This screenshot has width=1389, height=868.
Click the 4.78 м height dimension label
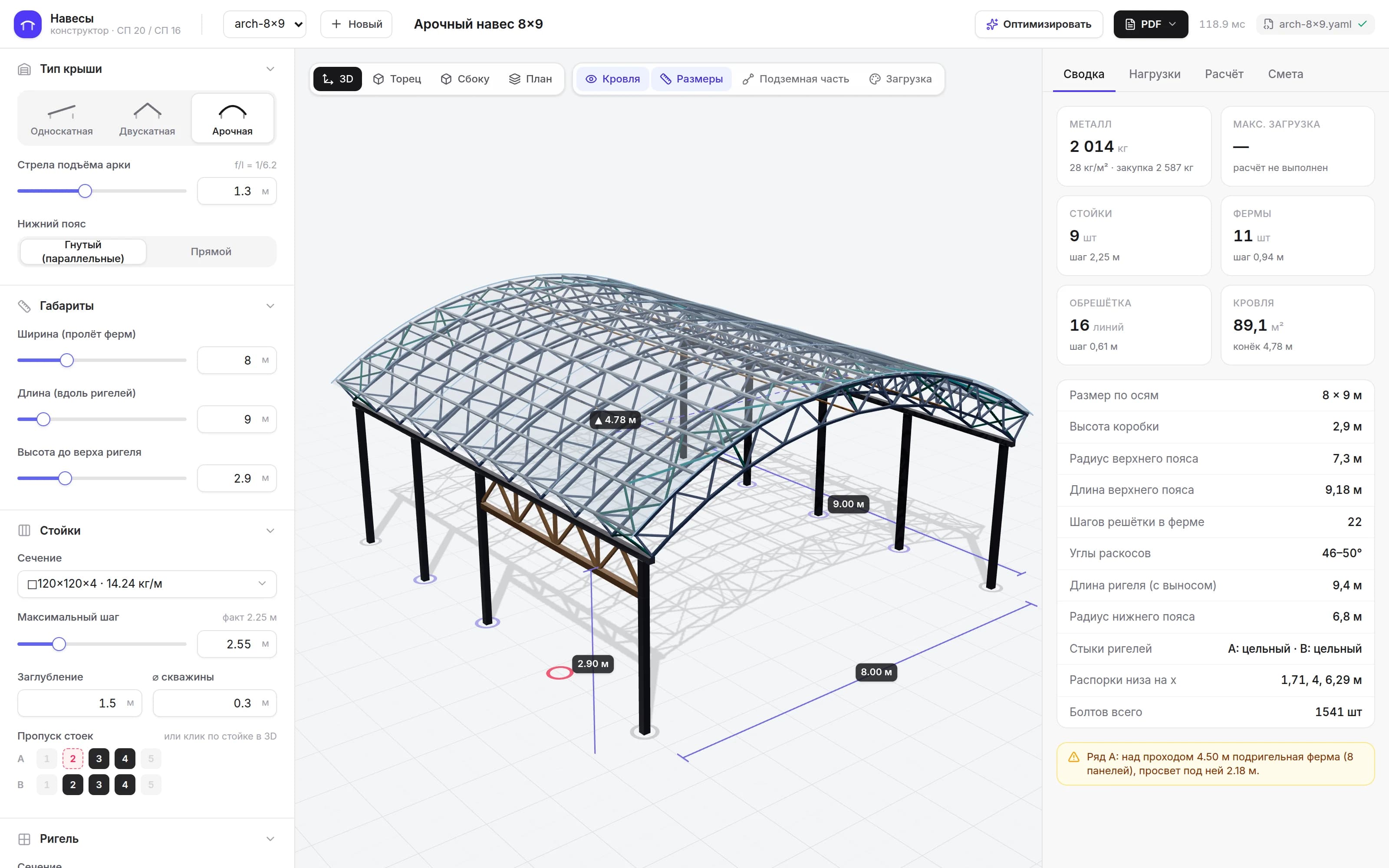(615, 420)
